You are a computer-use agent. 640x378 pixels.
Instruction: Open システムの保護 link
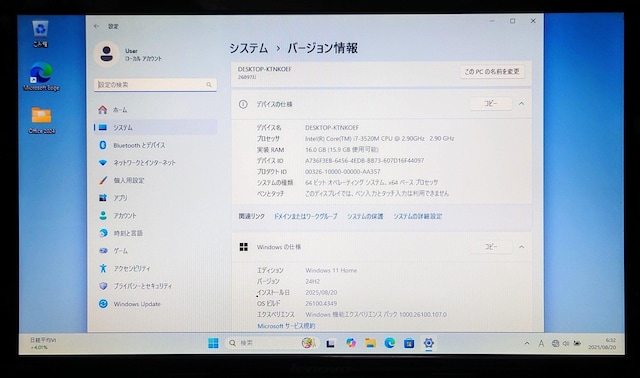pos(365,216)
